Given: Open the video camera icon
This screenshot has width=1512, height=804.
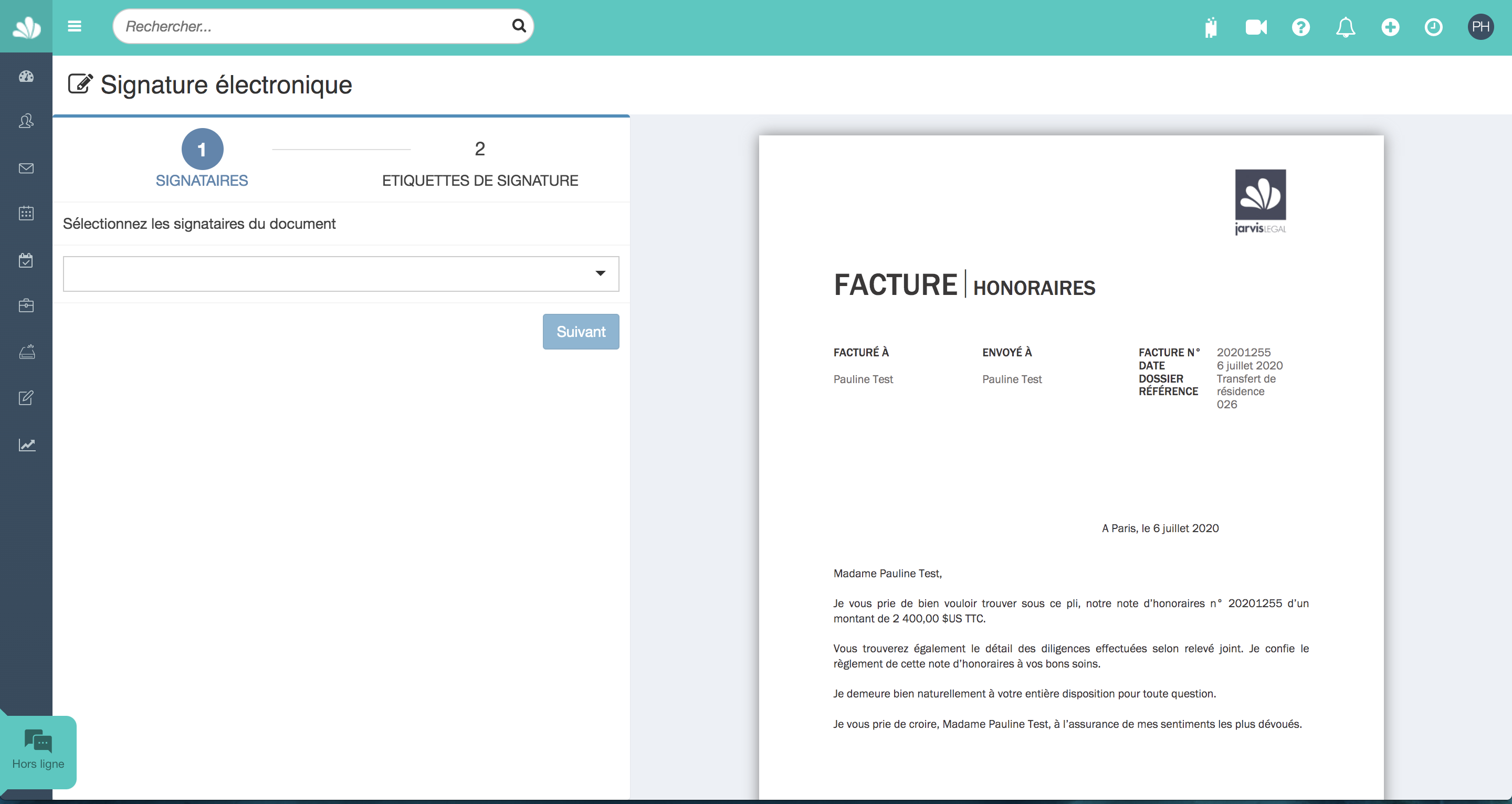Looking at the screenshot, I should pyautogui.click(x=1256, y=27).
